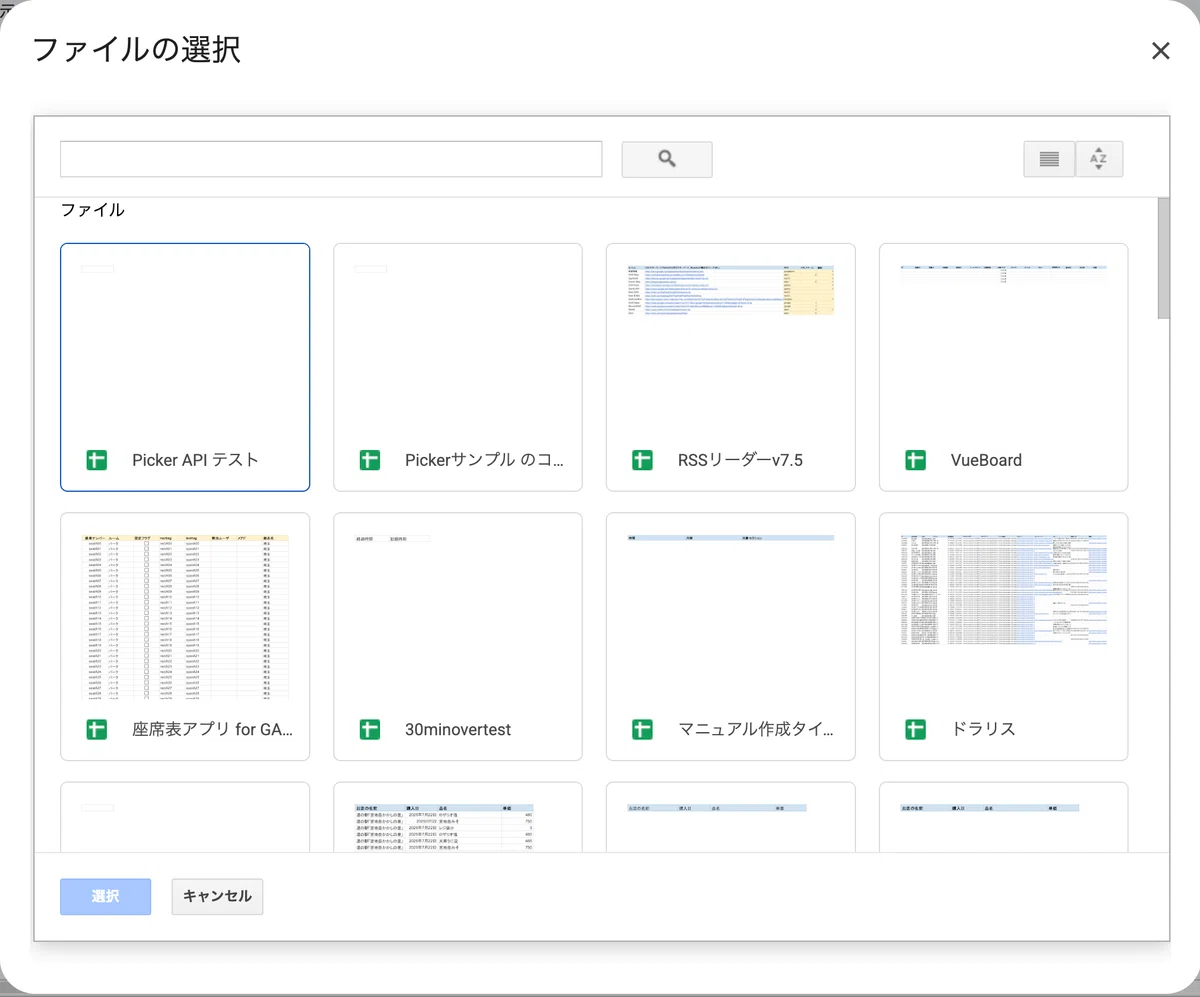Click the Sheets icon beside VueBoard

click(915, 460)
